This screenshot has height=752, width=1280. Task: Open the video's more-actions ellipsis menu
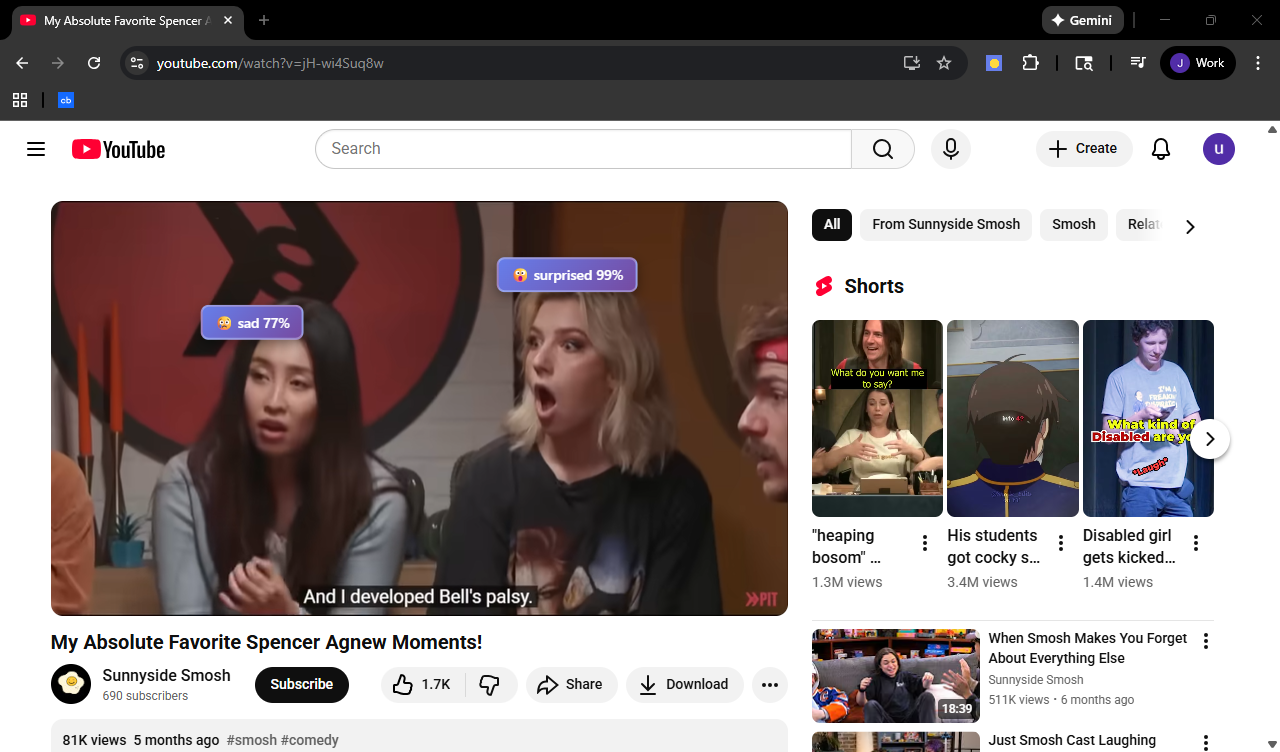(x=769, y=684)
